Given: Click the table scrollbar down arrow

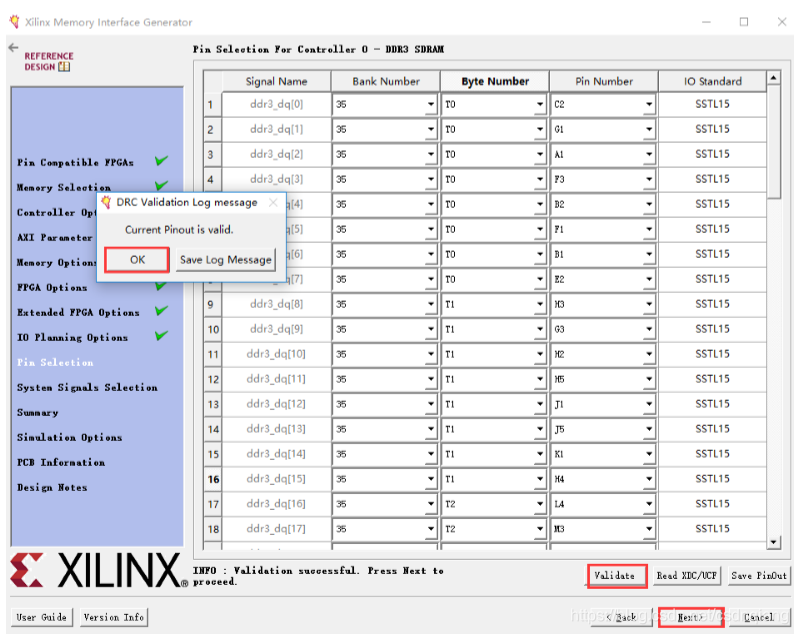Looking at the screenshot, I should coord(774,542).
